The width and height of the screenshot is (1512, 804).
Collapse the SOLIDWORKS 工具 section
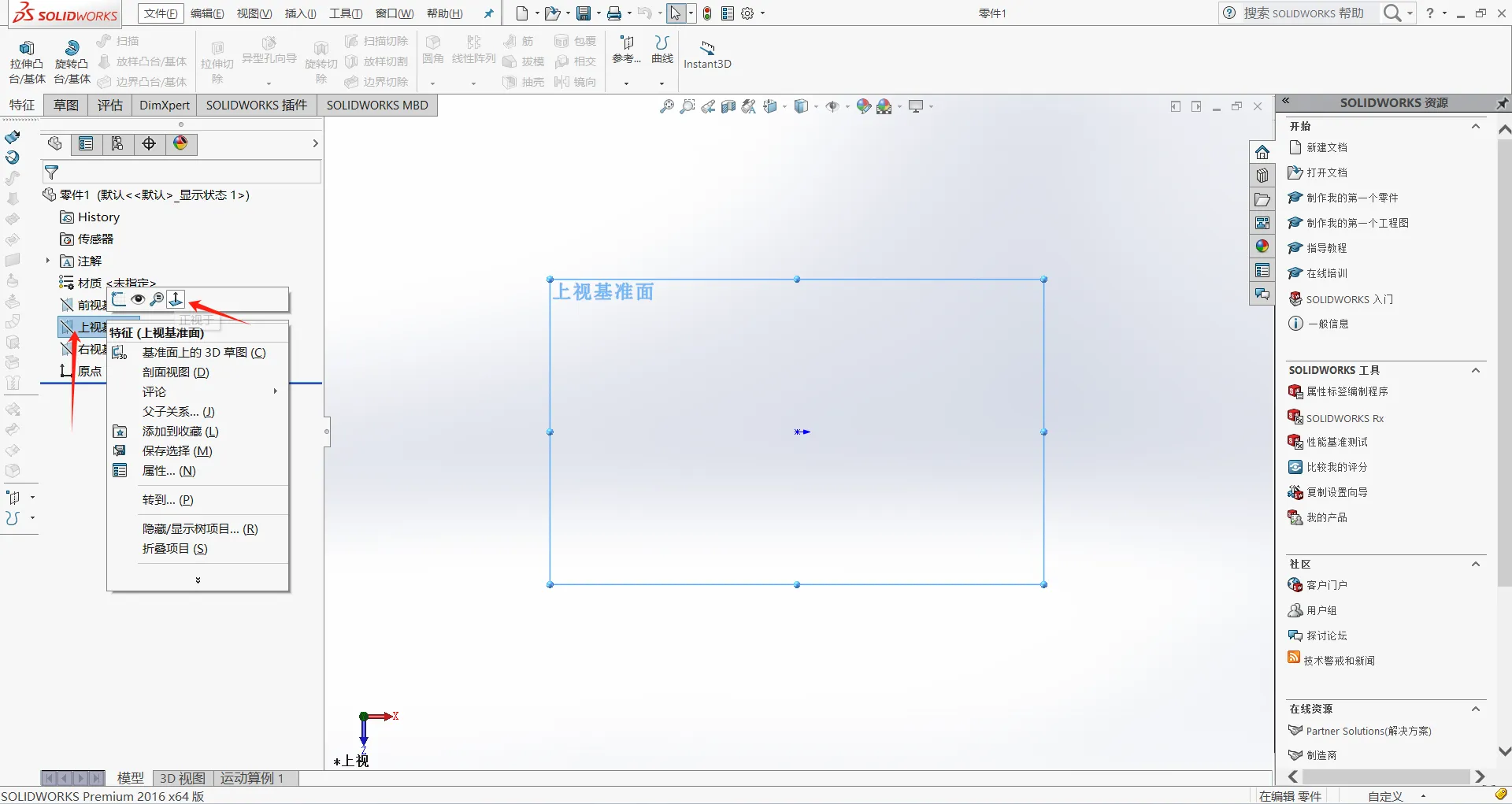point(1476,370)
